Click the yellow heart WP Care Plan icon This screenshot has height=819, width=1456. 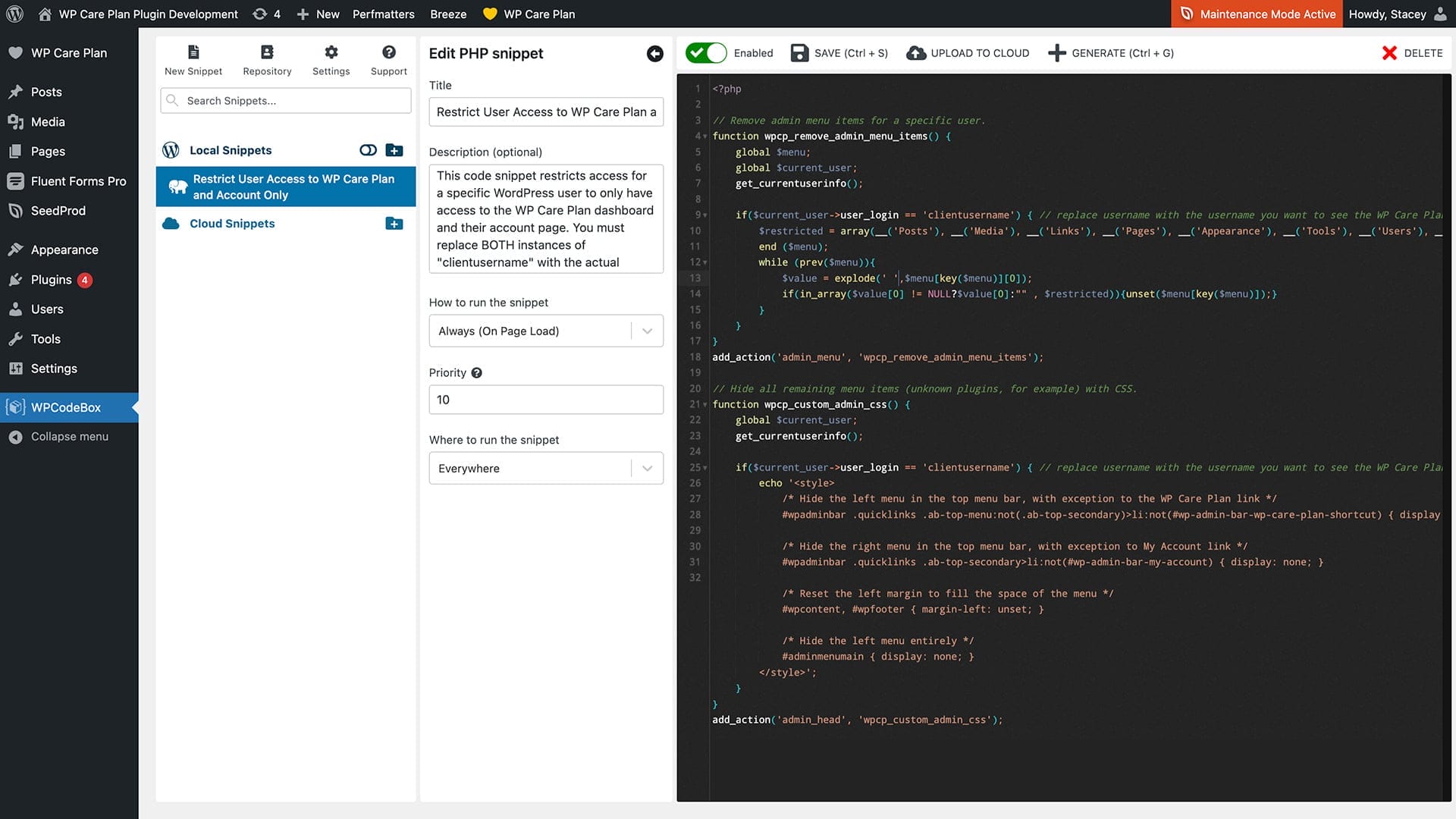pyautogui.click(x=490, y=14)
